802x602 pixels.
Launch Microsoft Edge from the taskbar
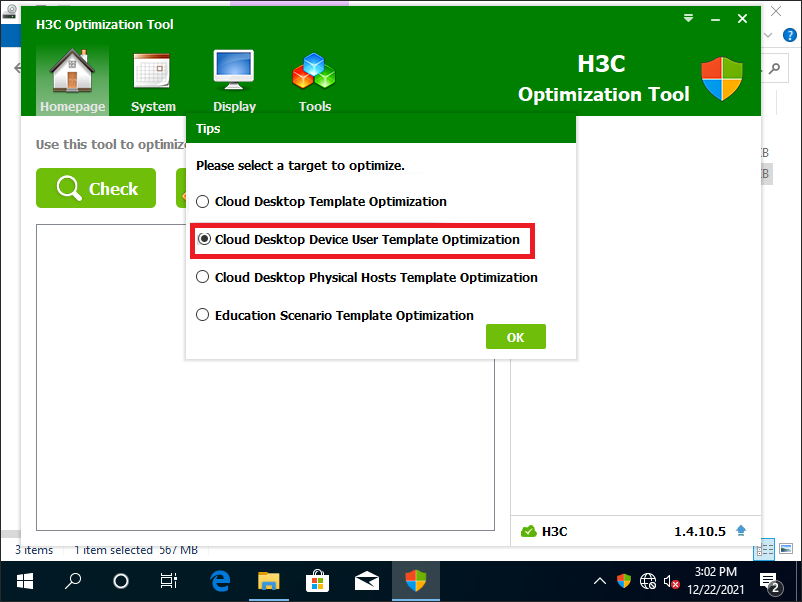click(x=220, y=581)
